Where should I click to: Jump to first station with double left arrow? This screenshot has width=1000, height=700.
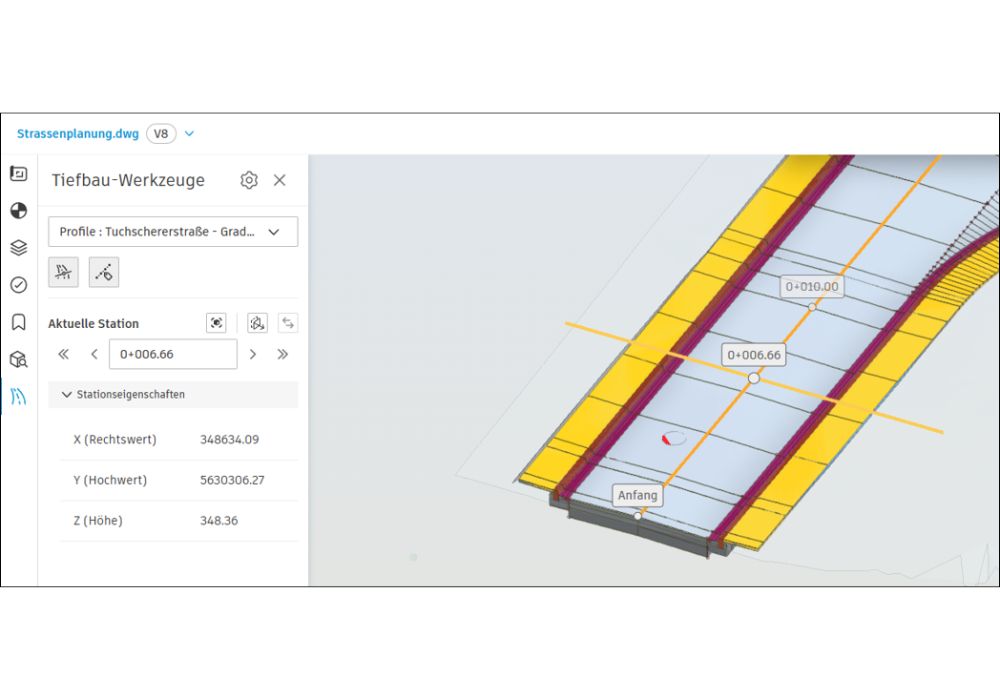tap(63, 354)
